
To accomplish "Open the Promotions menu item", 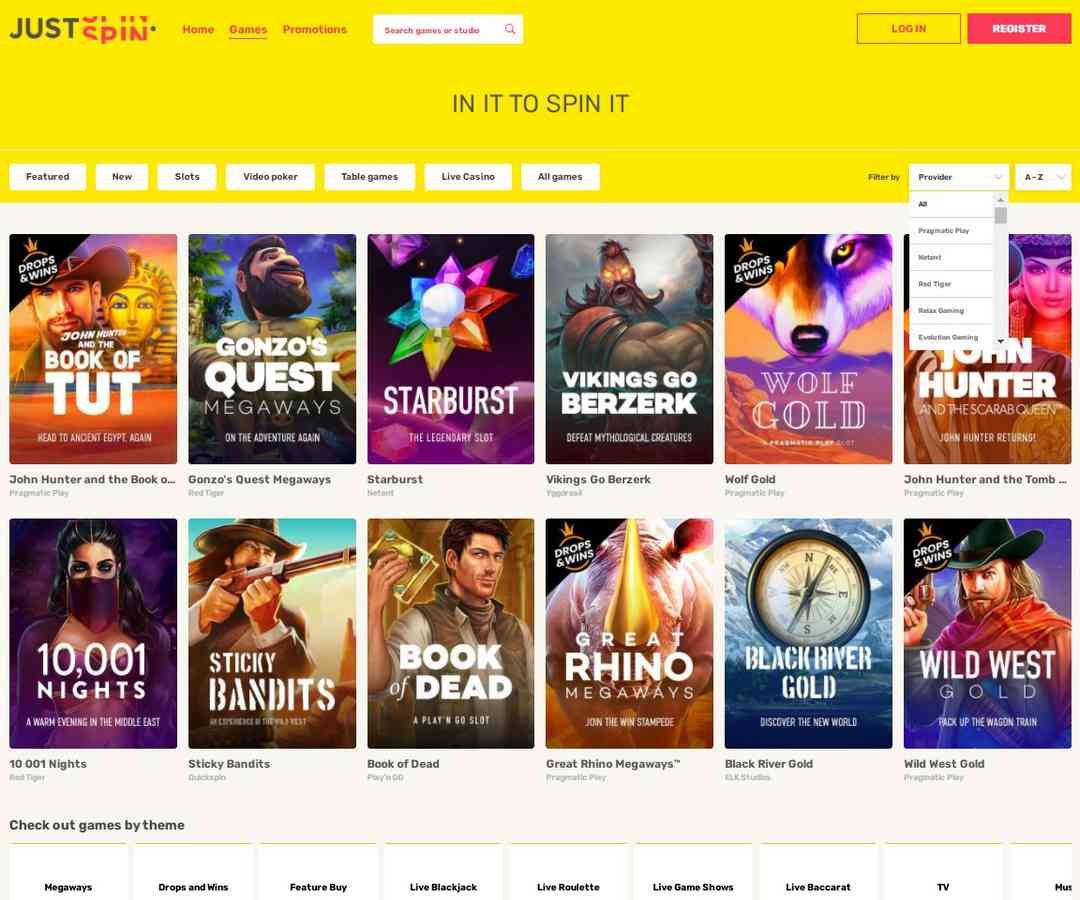I will tap(315, 30).
